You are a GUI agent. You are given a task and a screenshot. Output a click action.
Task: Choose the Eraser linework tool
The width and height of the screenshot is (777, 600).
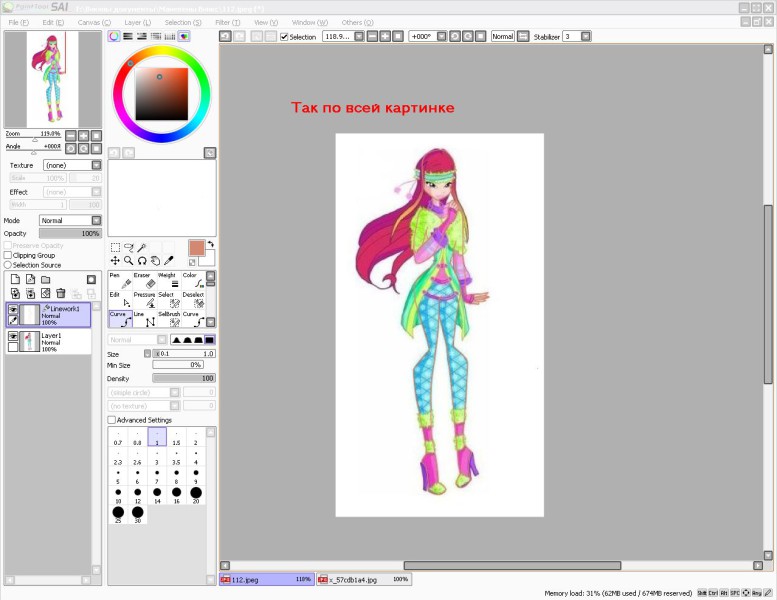[145, 280]
